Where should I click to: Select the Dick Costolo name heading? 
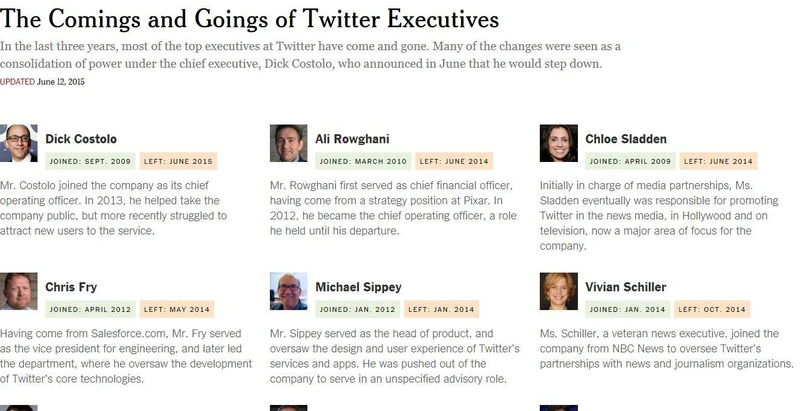[81, 139]
